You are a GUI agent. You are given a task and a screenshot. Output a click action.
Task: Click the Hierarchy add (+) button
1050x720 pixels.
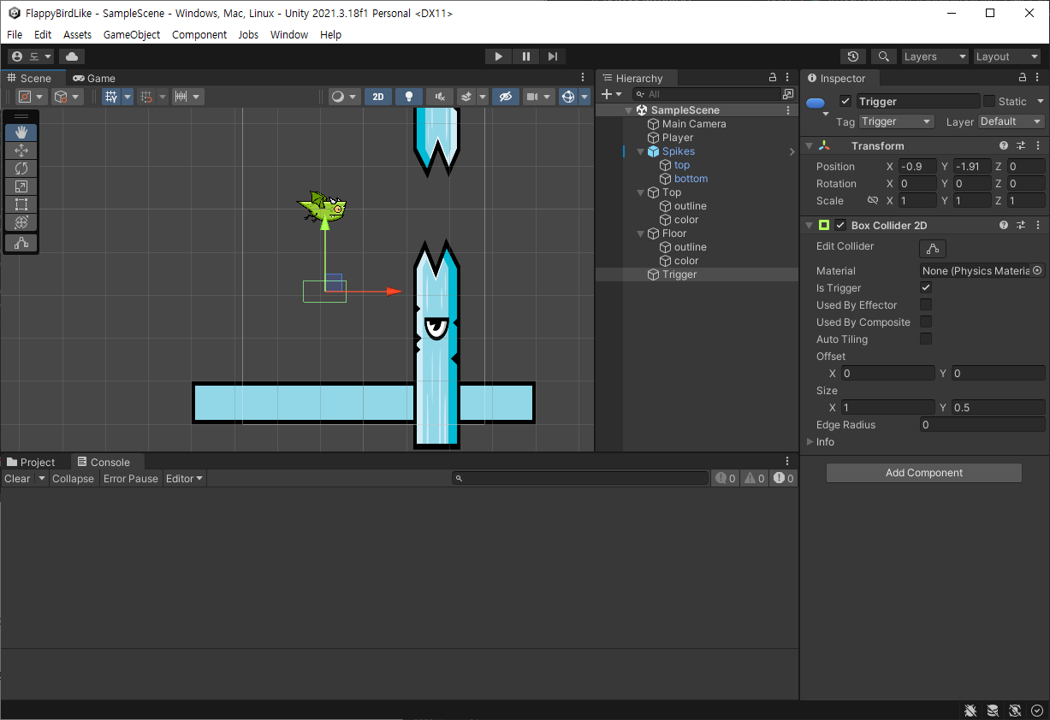[x=607, y=94]
